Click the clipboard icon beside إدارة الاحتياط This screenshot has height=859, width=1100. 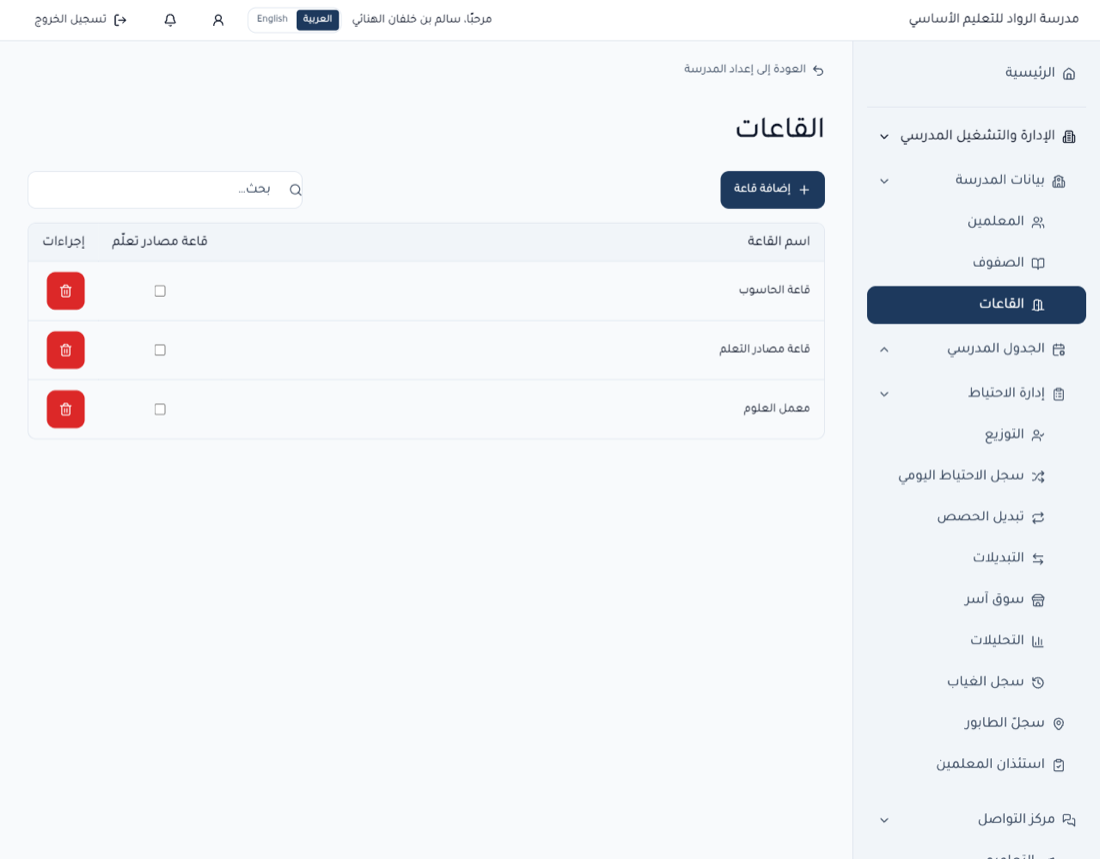tap(1059, 394)
